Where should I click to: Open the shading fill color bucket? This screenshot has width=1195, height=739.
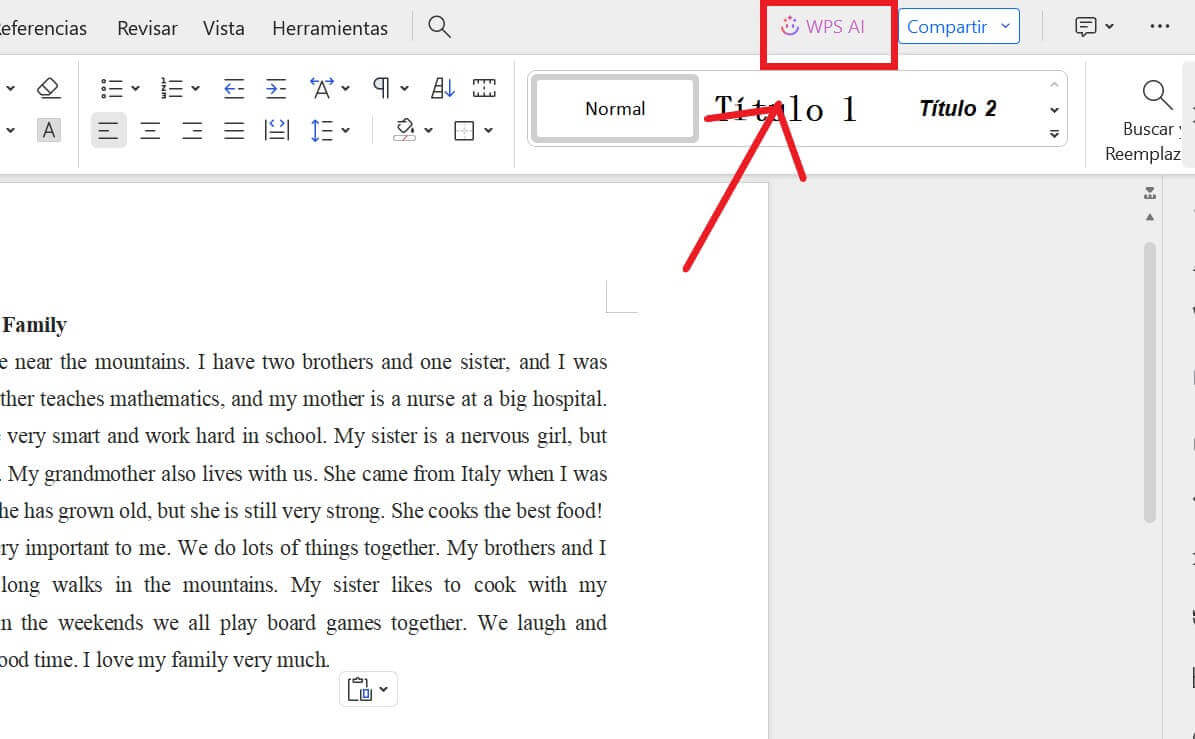[405, 131]
